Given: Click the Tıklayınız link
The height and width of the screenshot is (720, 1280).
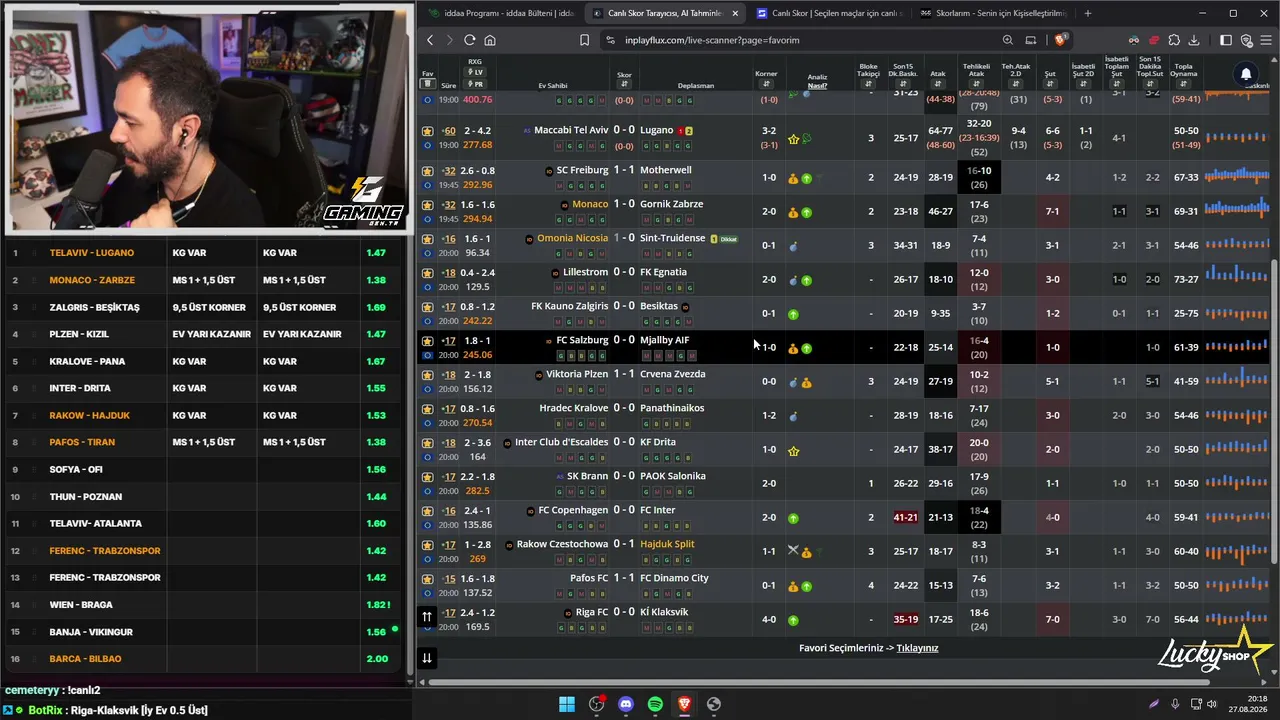Looking at the screenshot, I should [x=917, y=648].
